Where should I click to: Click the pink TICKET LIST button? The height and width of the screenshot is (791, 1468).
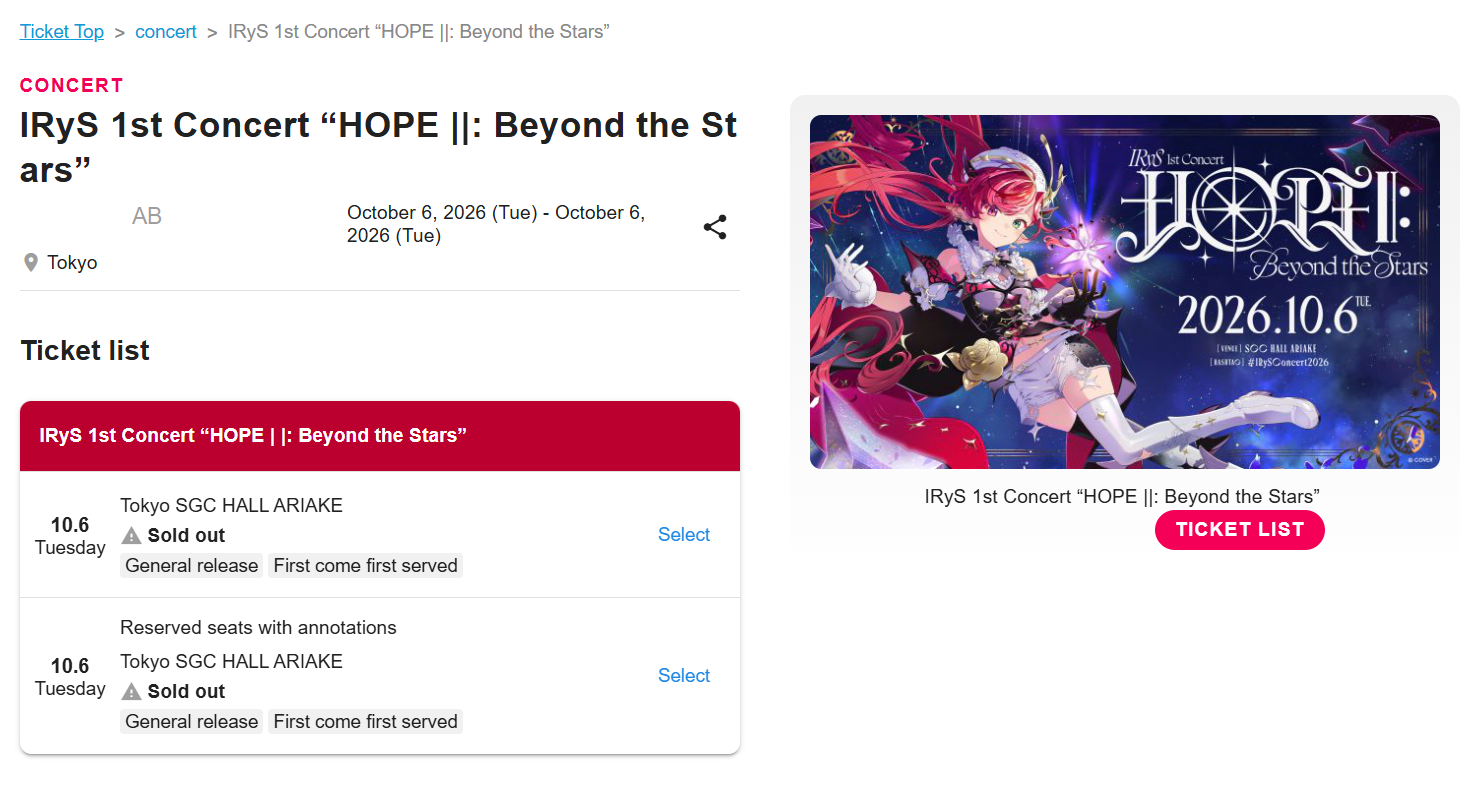(x=1240, y=530)
